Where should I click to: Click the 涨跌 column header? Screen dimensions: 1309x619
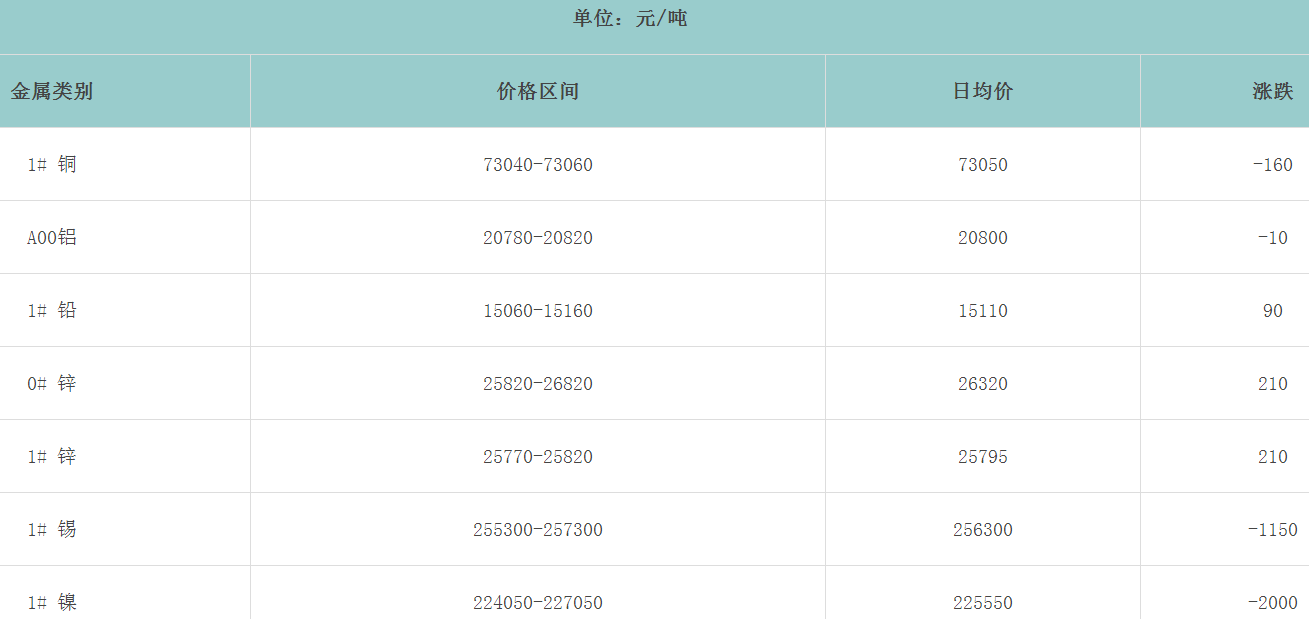[x=1272, y=91]
